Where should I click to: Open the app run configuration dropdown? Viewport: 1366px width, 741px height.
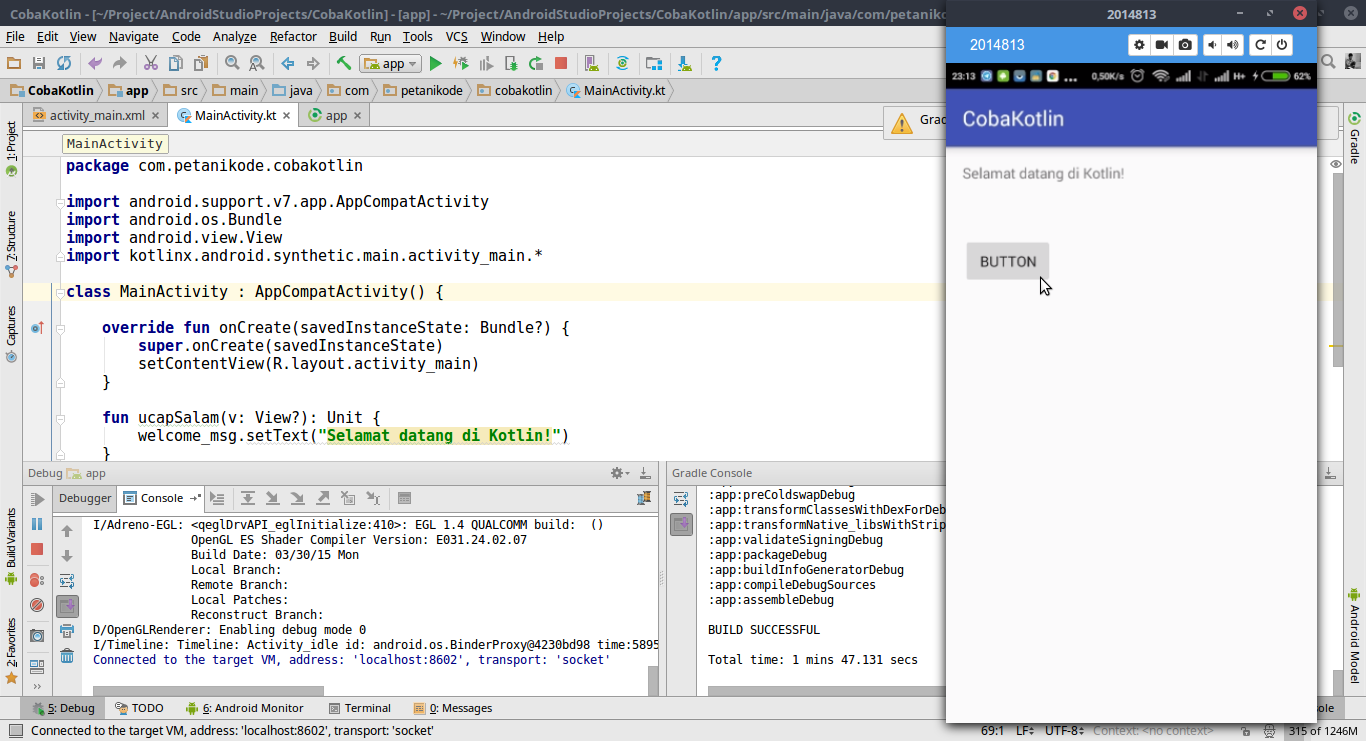click(390, 63)
